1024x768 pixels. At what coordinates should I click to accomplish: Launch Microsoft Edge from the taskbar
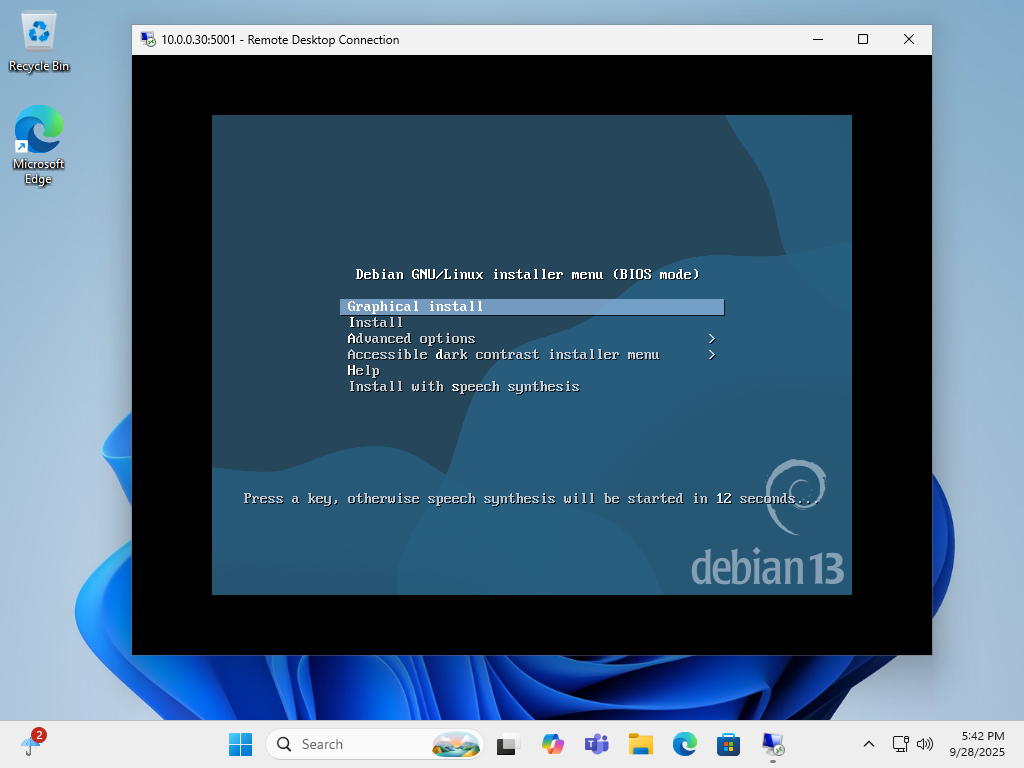[x=684, y=744]
